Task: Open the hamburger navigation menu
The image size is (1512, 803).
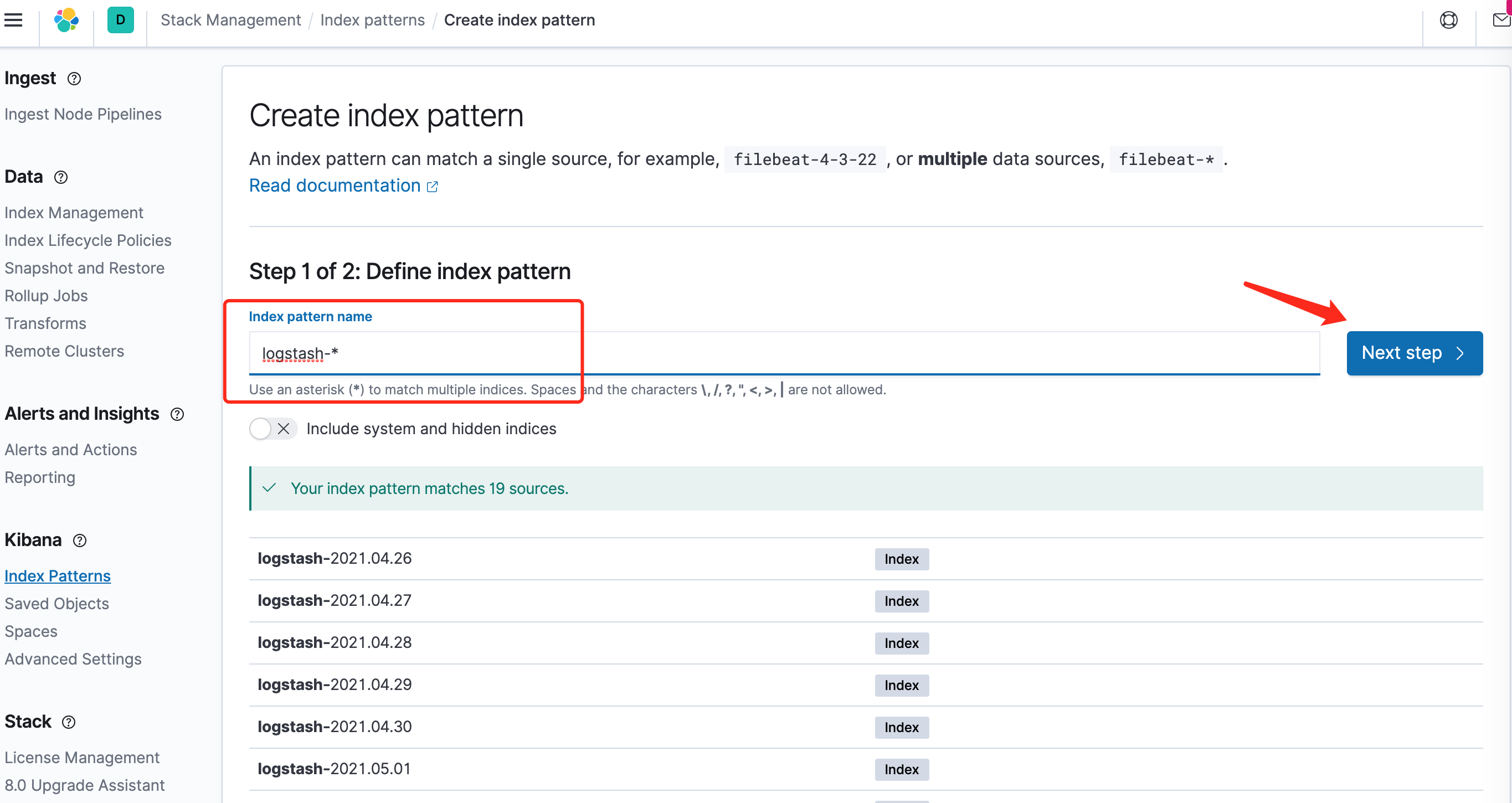Action: (x=13, y=20)
